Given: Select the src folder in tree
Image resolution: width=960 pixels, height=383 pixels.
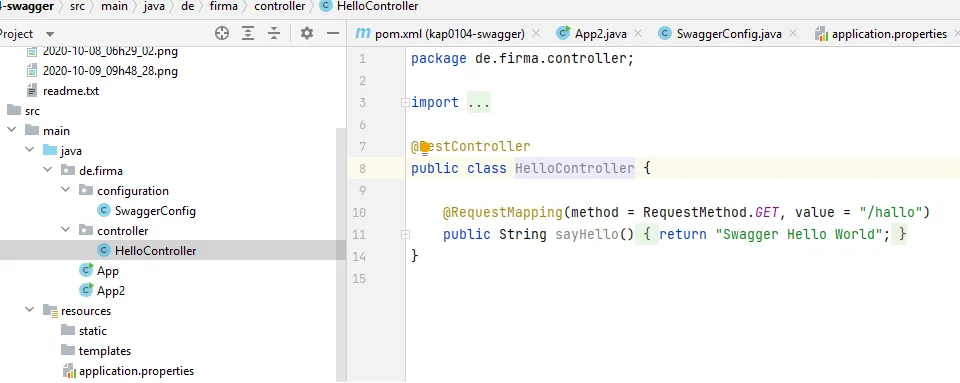Looking at the screenshot, I should 32,111.
